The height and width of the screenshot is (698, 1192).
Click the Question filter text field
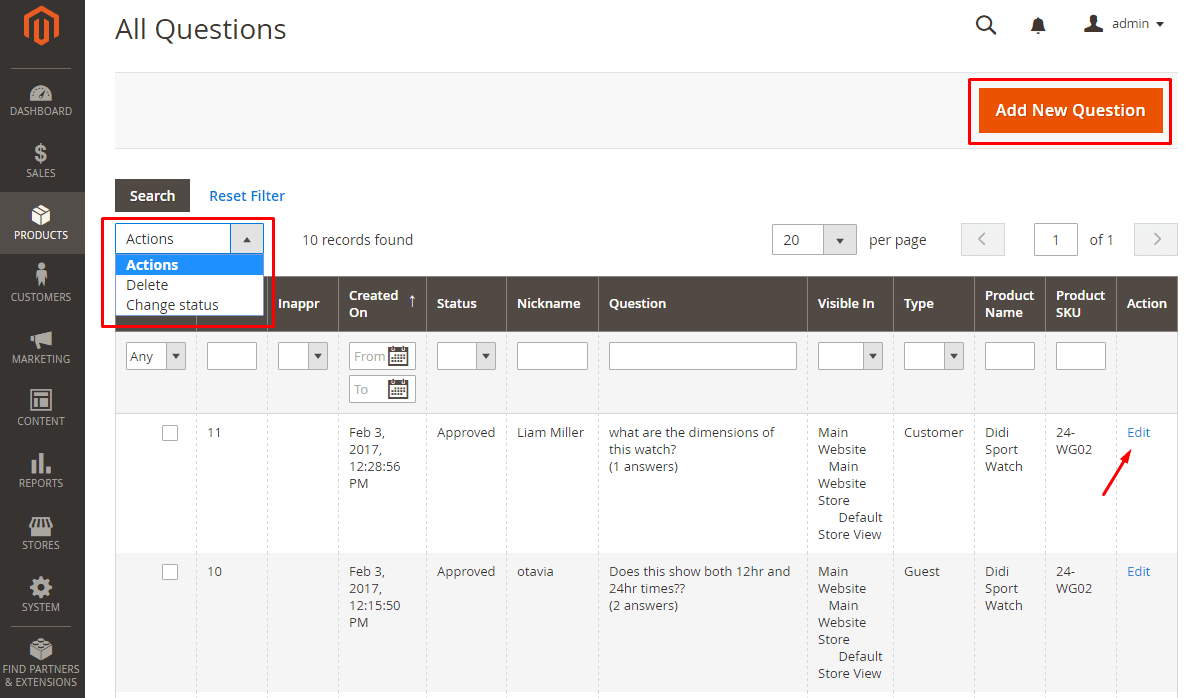702,356
